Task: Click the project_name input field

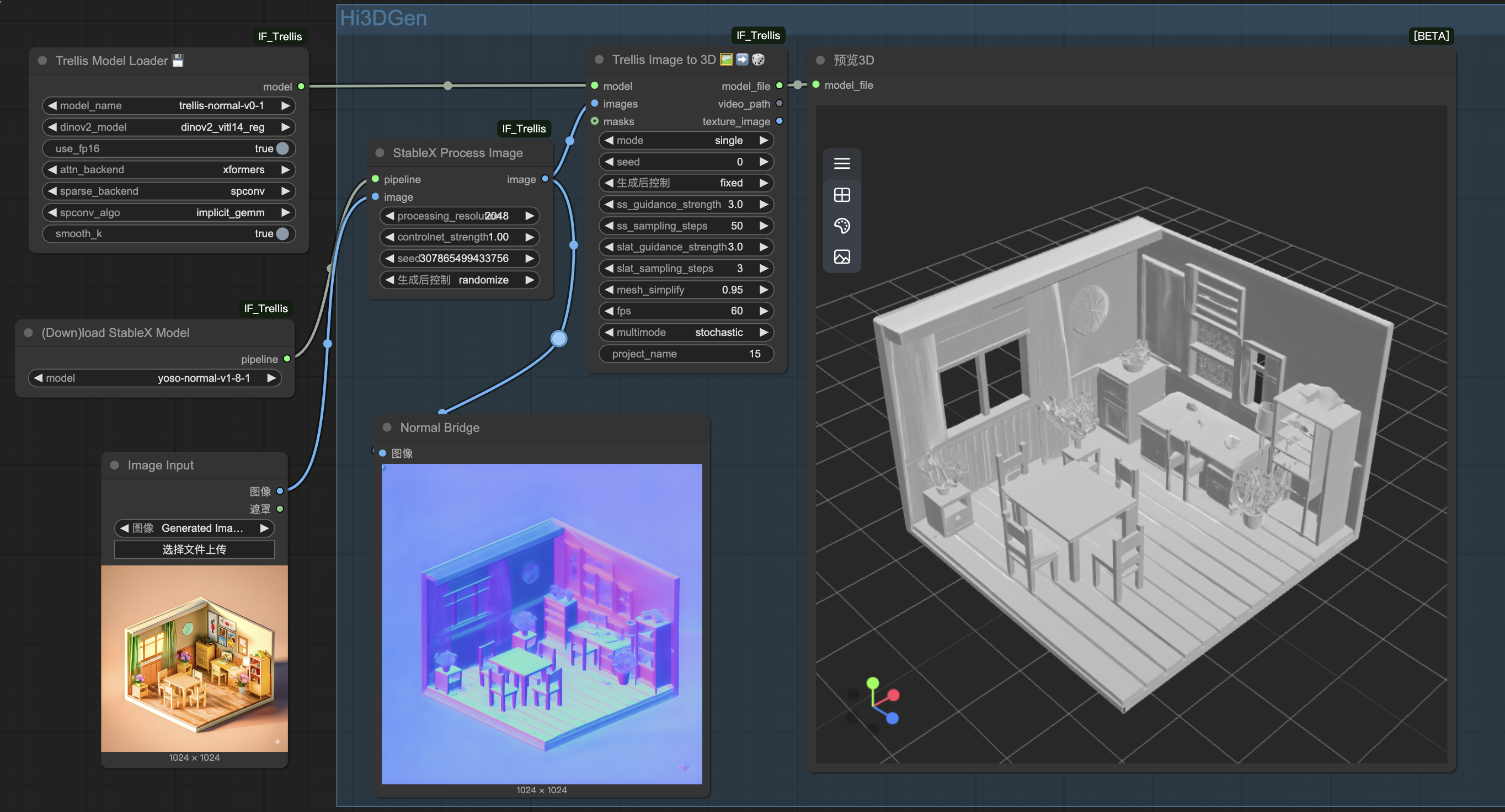Action: click(686, 354)
